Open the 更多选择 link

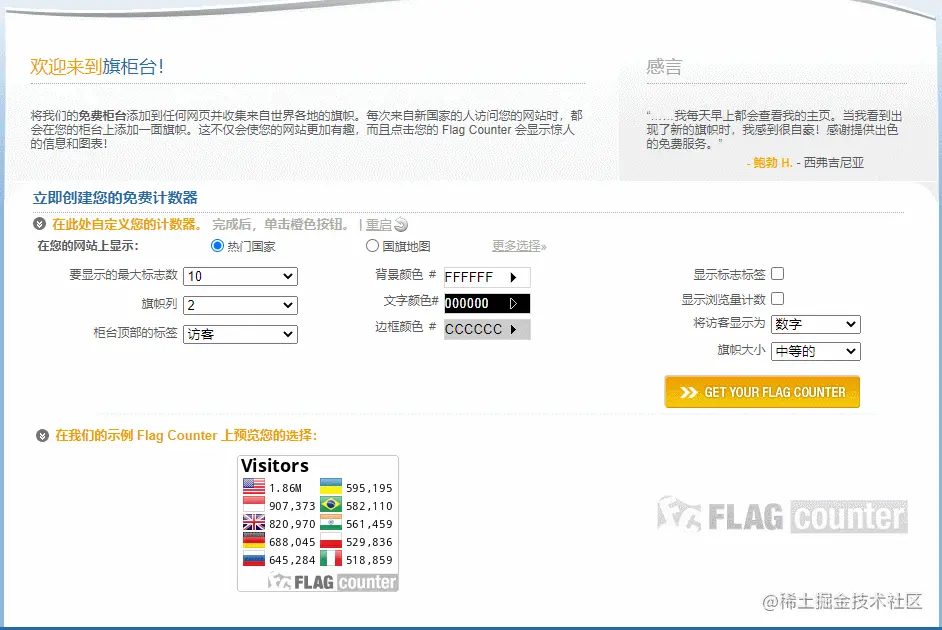click(x=519, y=246)
